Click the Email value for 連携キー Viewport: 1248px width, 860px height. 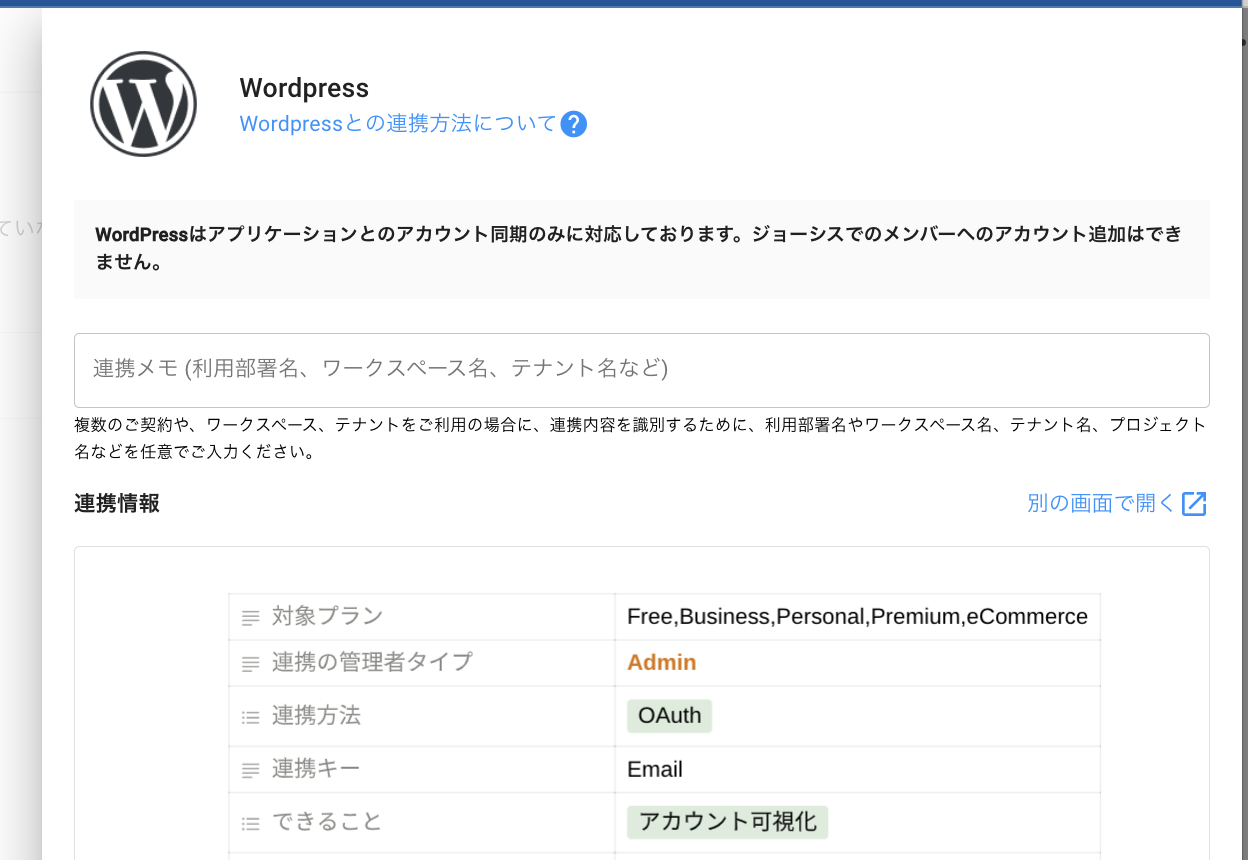point(655,769)
